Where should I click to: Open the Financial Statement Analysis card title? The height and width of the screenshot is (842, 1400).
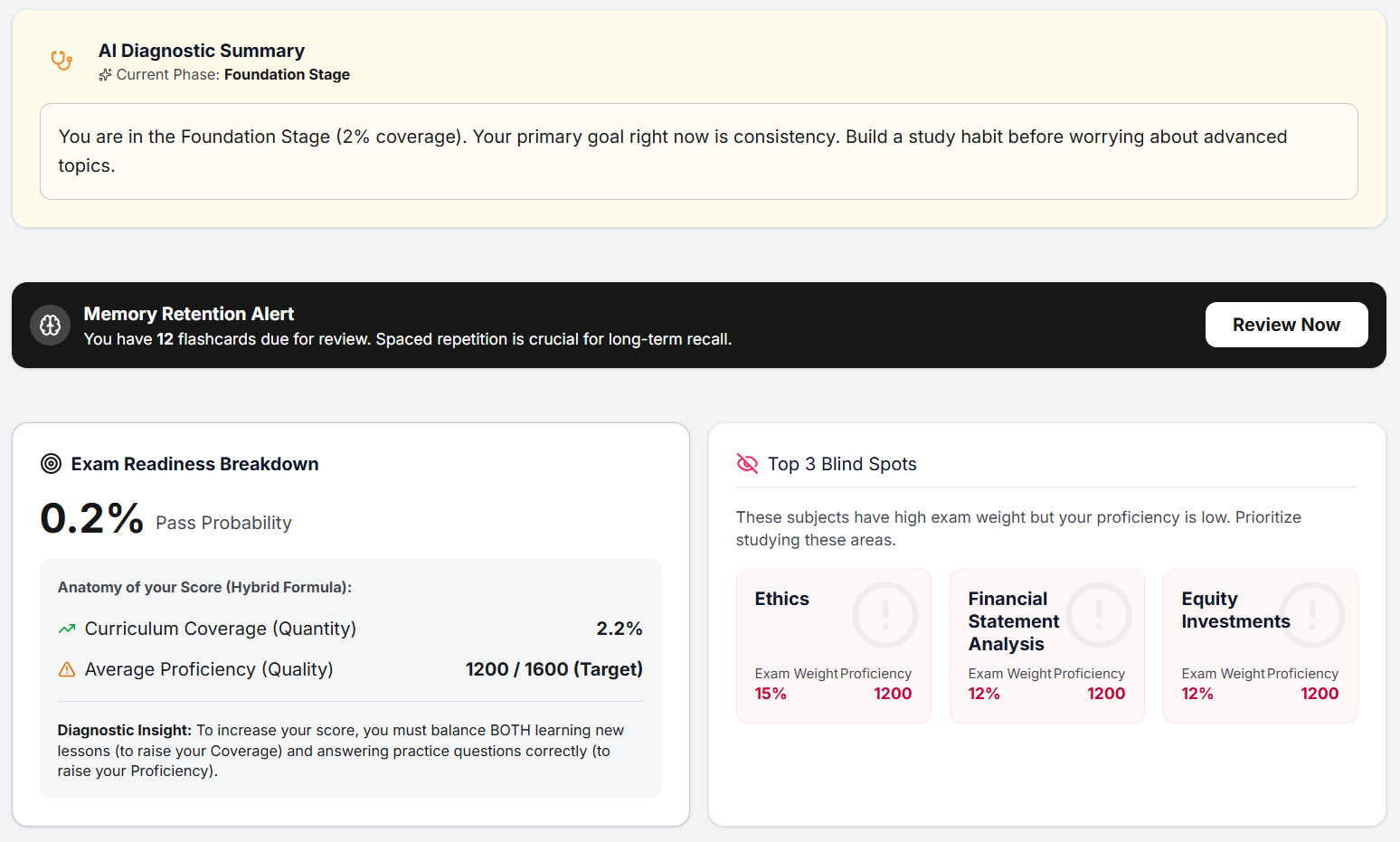pos(1013,621)
